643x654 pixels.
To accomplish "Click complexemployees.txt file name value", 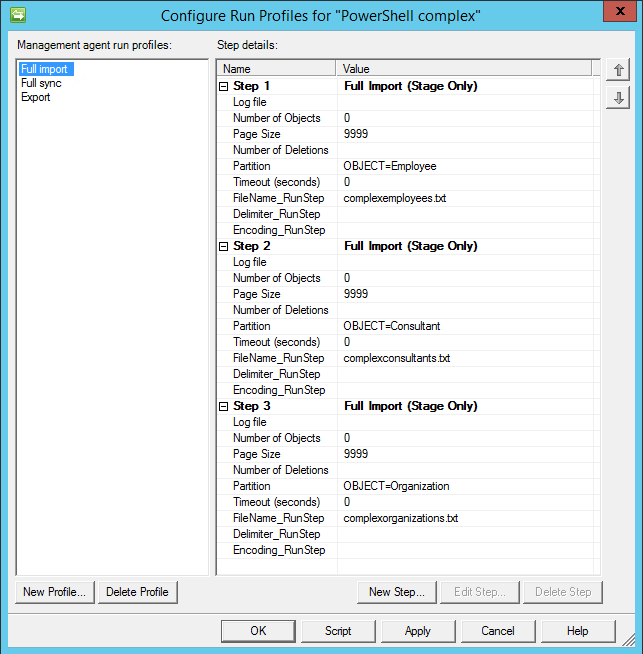I will [x=394, y=198].
